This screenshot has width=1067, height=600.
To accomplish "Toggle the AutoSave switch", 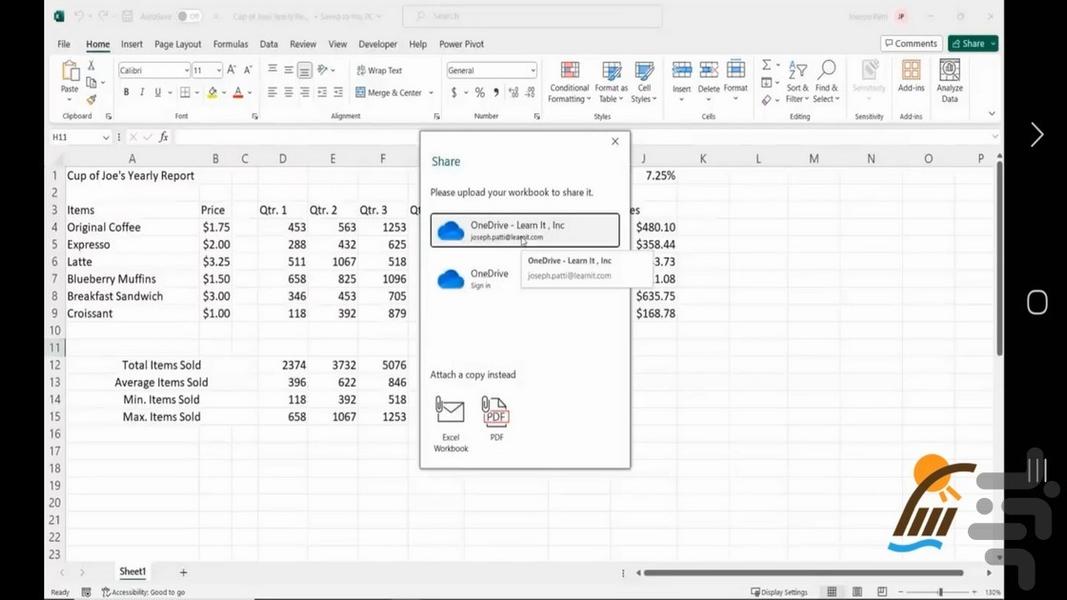I will (x=188, y=16).
